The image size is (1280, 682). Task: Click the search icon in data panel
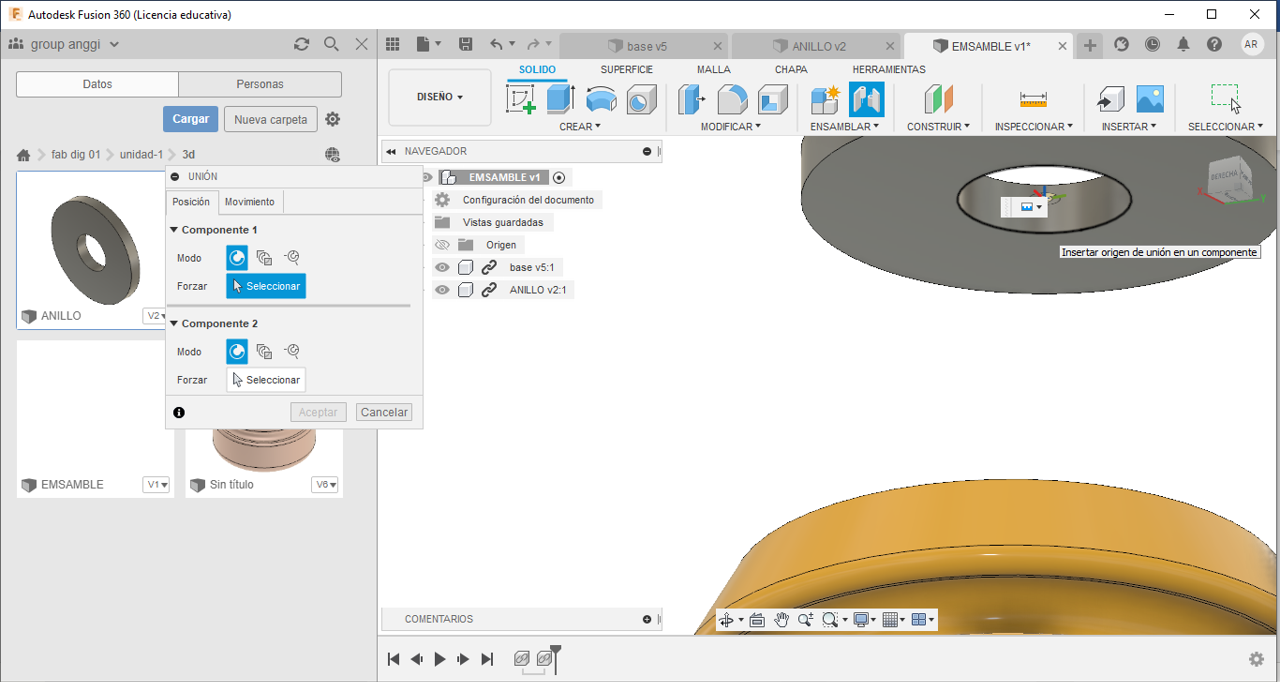(332, 44)
